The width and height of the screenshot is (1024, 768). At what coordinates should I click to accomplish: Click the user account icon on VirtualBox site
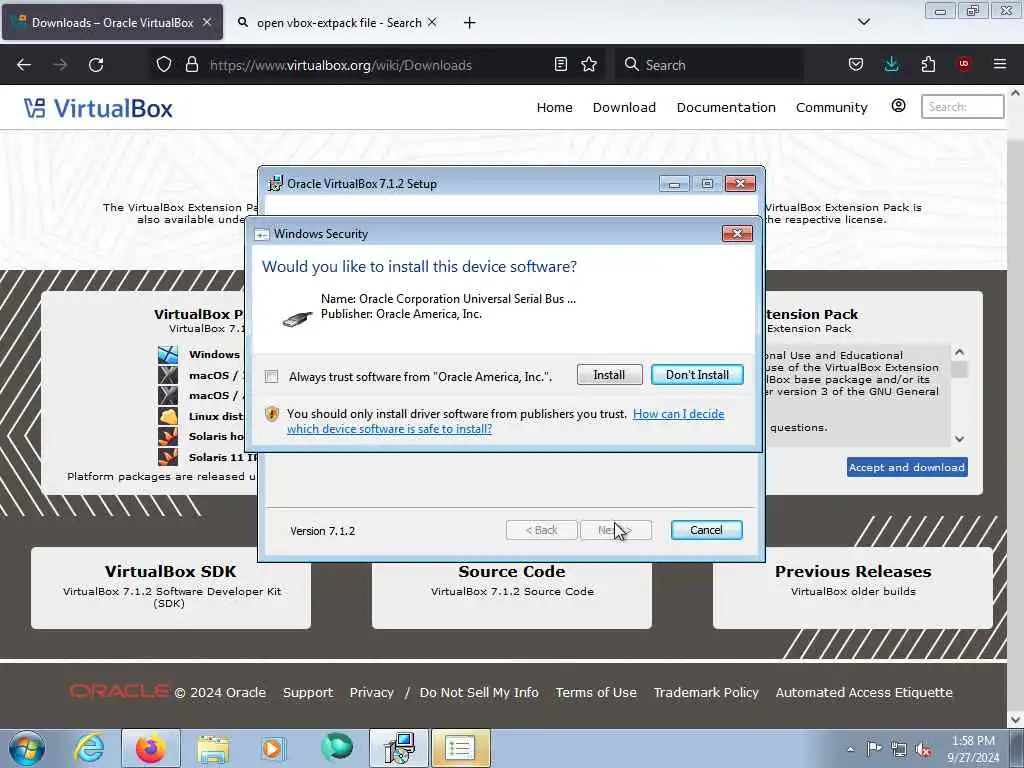click(899, 106)
